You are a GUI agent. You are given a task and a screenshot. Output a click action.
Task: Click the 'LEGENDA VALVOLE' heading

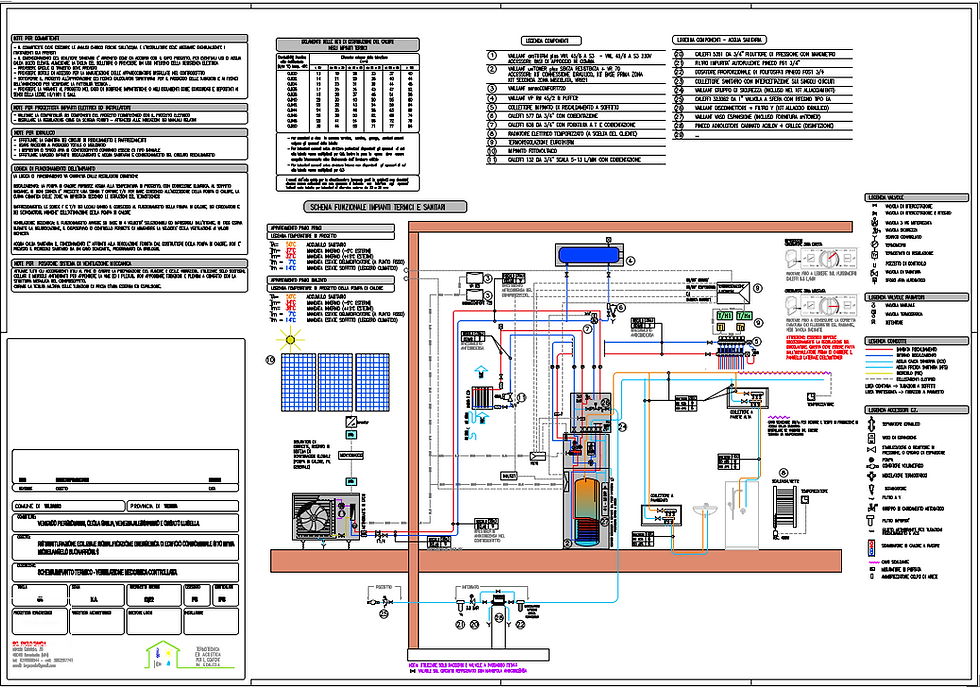click(x=917, y=197)
